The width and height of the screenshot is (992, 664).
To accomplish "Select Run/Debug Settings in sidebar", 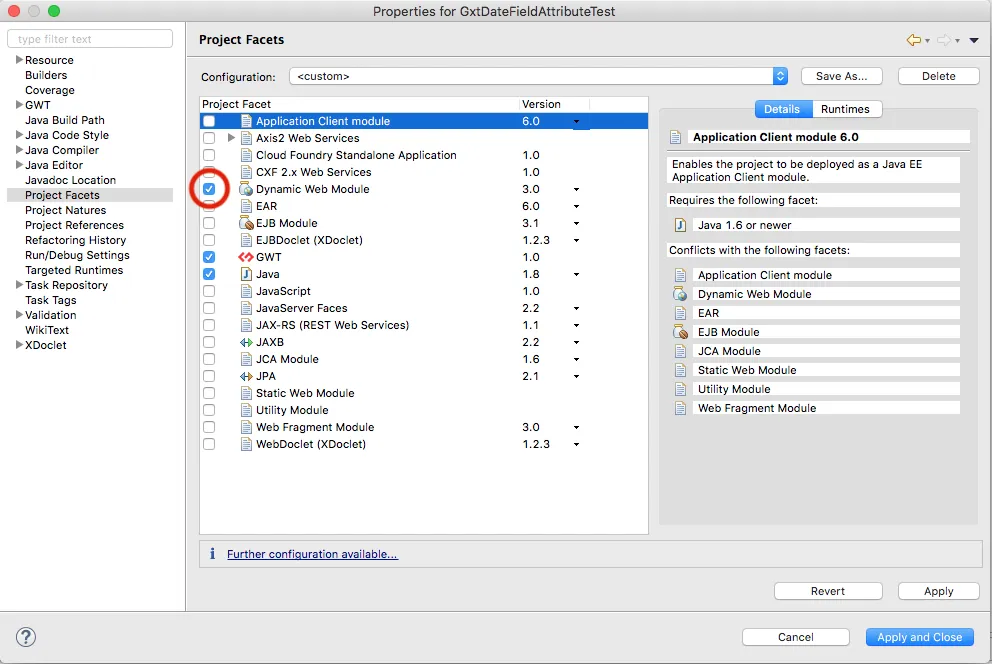I will pyautogui.click(x=77, y=255).
